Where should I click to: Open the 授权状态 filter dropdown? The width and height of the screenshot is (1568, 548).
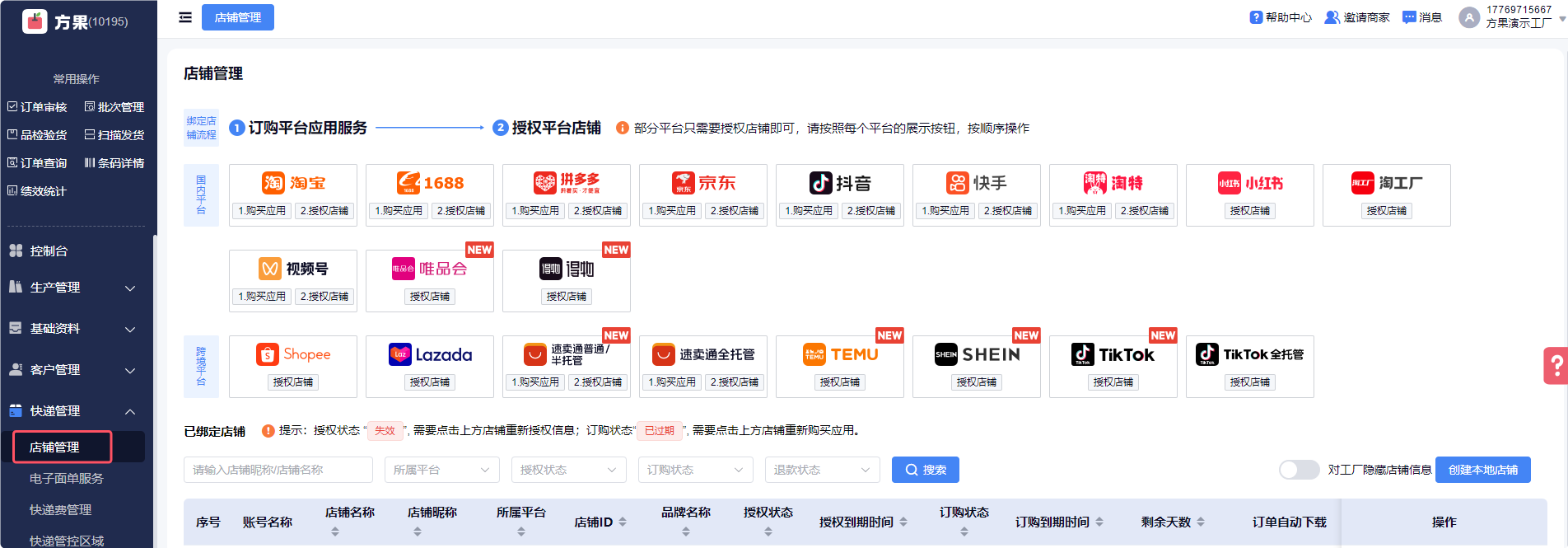click(568, 470)
